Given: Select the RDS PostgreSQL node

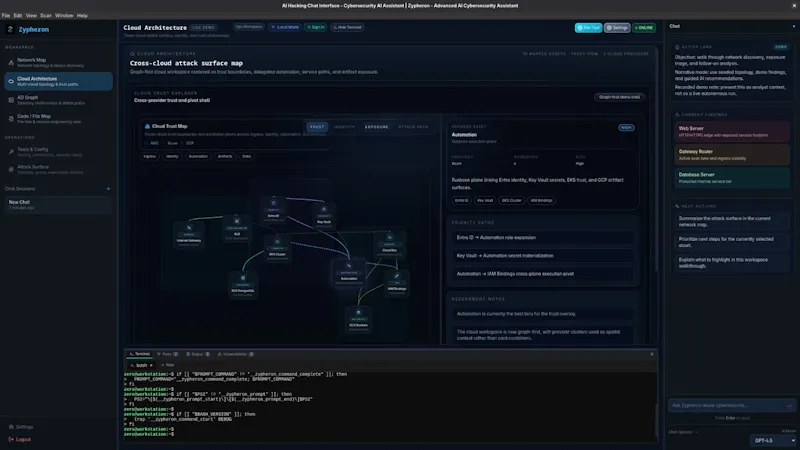Looking at the screenshot, I should [243, 285].
